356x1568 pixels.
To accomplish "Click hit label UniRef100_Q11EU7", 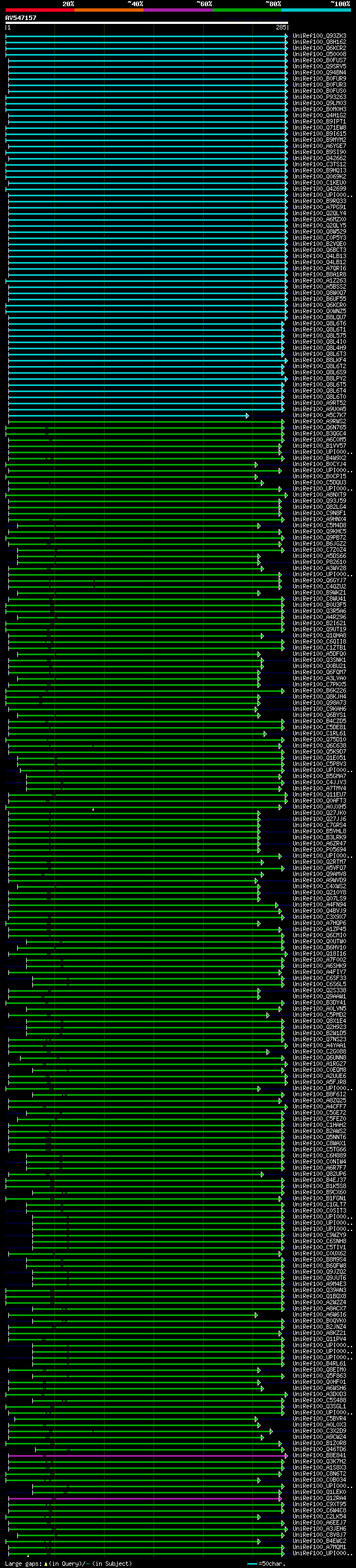I will pos(319,794).
